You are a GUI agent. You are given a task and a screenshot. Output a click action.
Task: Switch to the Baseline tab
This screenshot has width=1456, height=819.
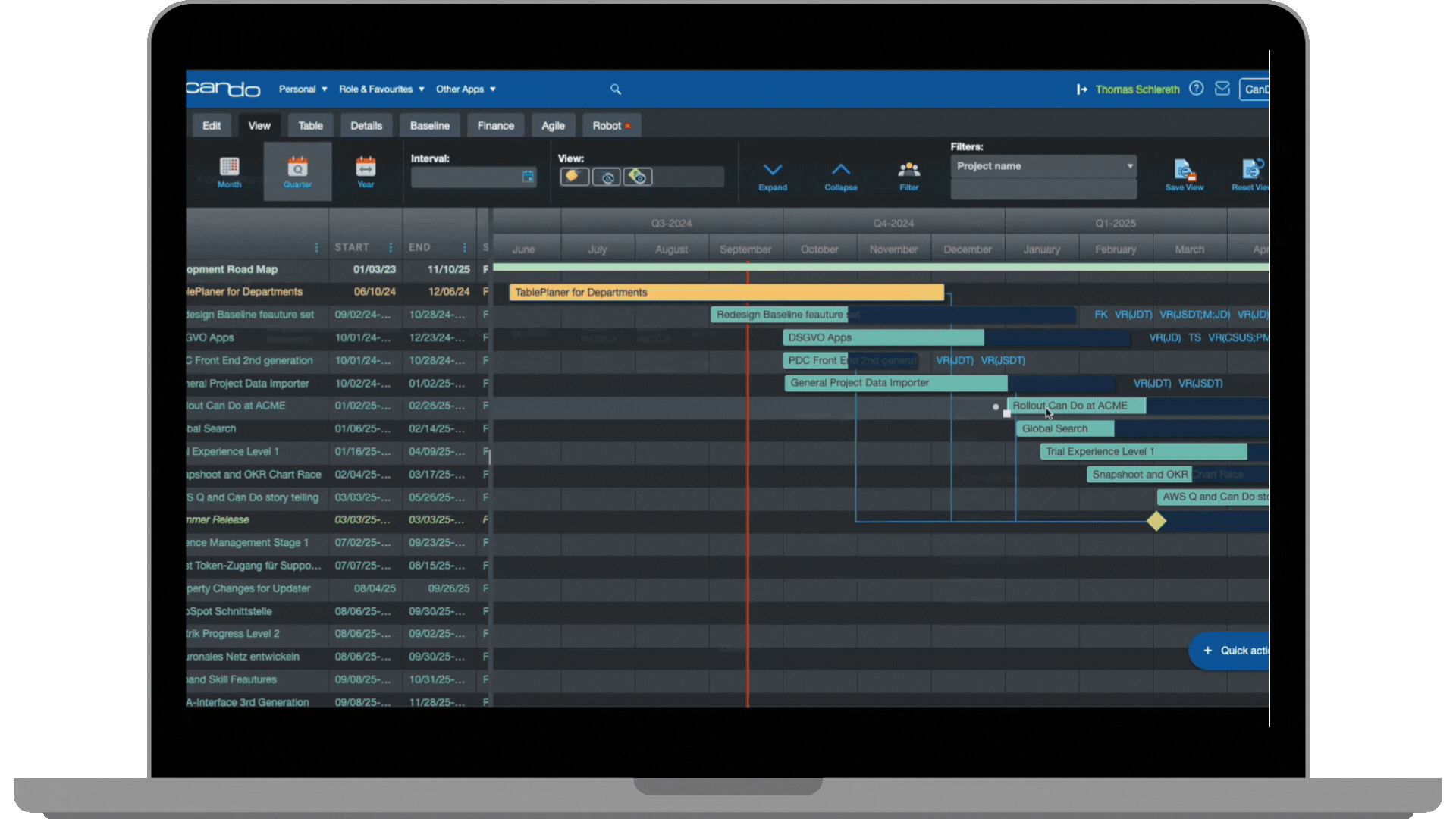coord(430,126)
